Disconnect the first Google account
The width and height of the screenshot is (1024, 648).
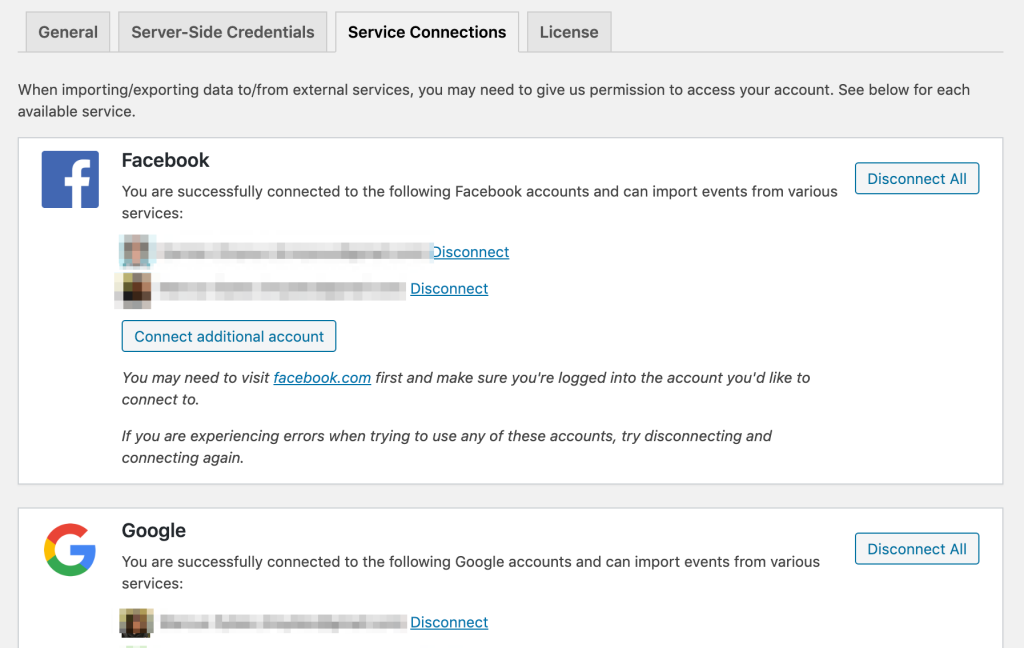(449, 623)
